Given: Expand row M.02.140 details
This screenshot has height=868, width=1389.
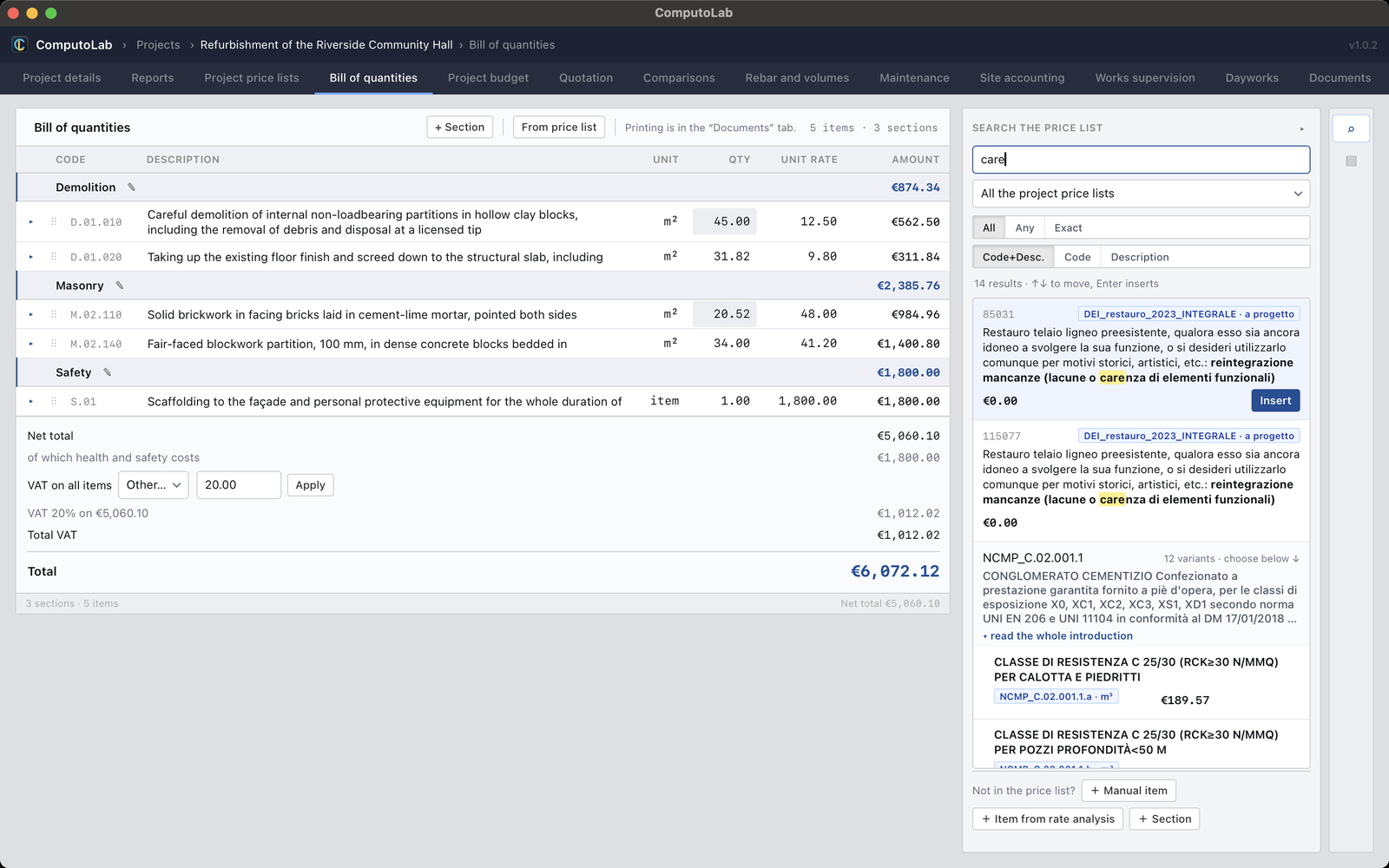Looking at the screenshot, I should coord(31,344).
